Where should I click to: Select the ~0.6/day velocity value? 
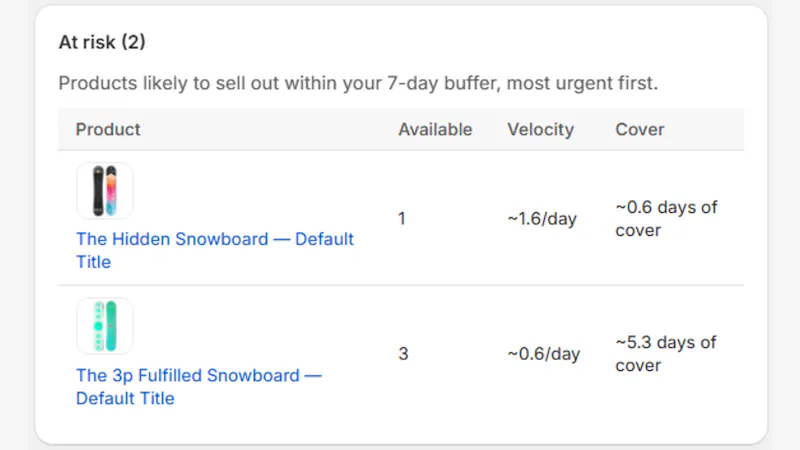543,354
